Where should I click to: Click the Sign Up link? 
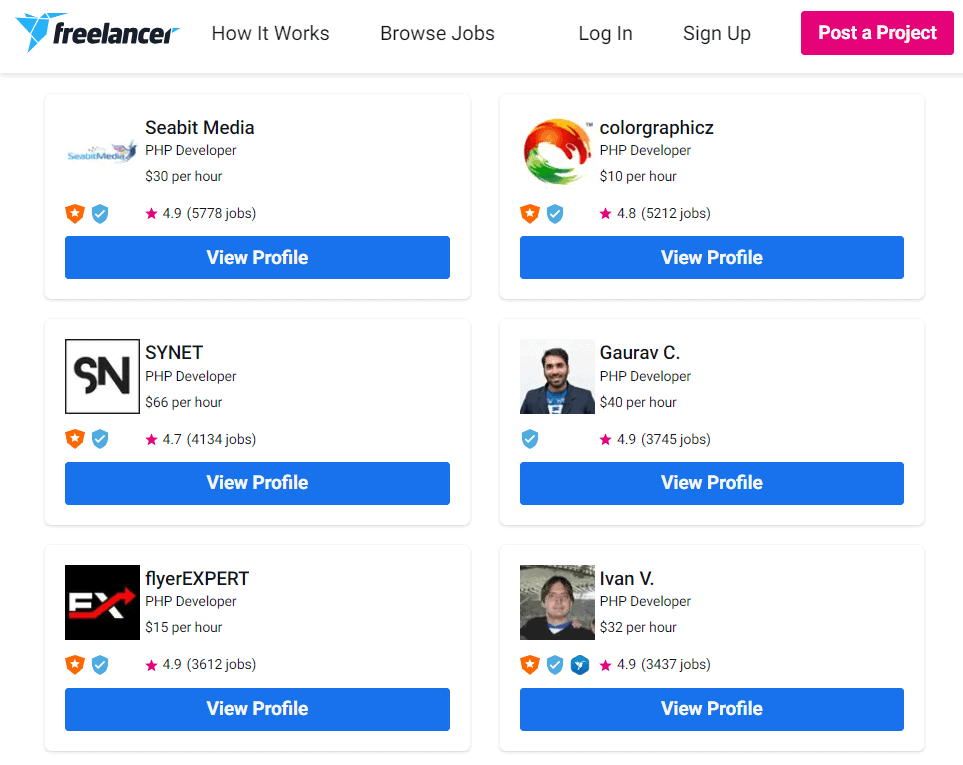point(717,33)
